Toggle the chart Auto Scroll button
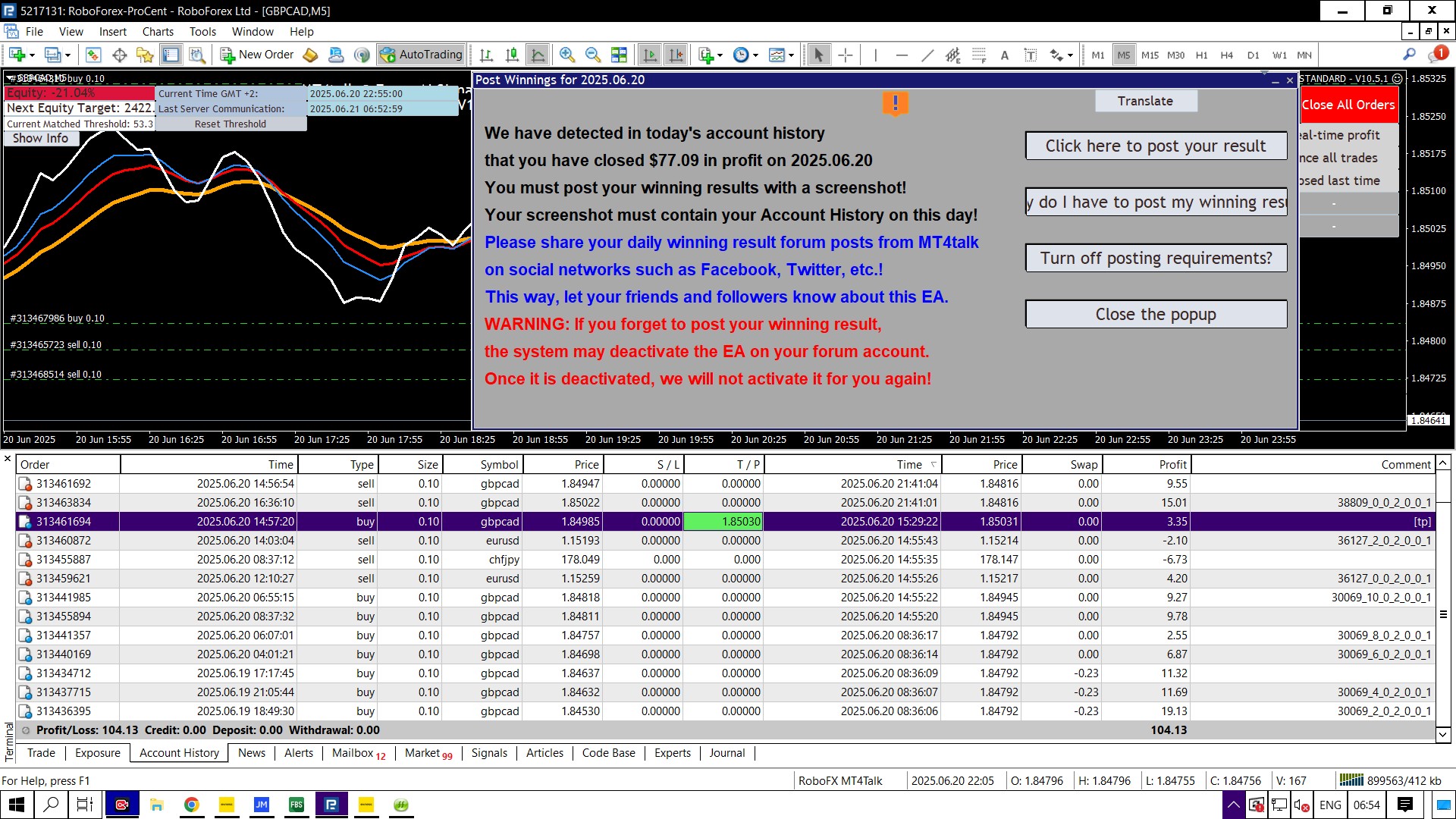 click(x=650, y=55)
